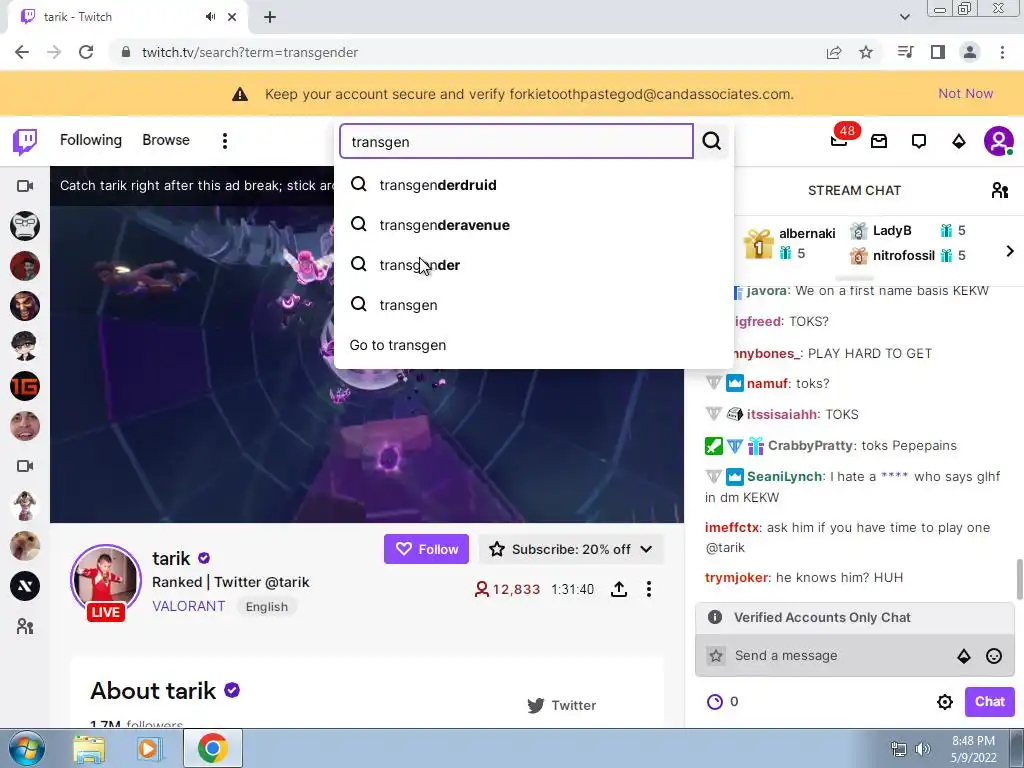Open the X logo channel in sidebar
The width and height of the screenshot is (1024, 768).
point(25,586)
